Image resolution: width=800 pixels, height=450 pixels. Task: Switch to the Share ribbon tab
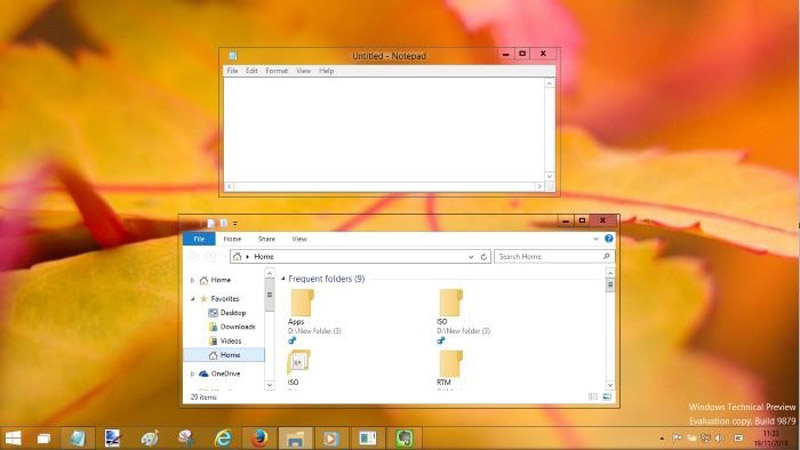click(x=266, y=239)
